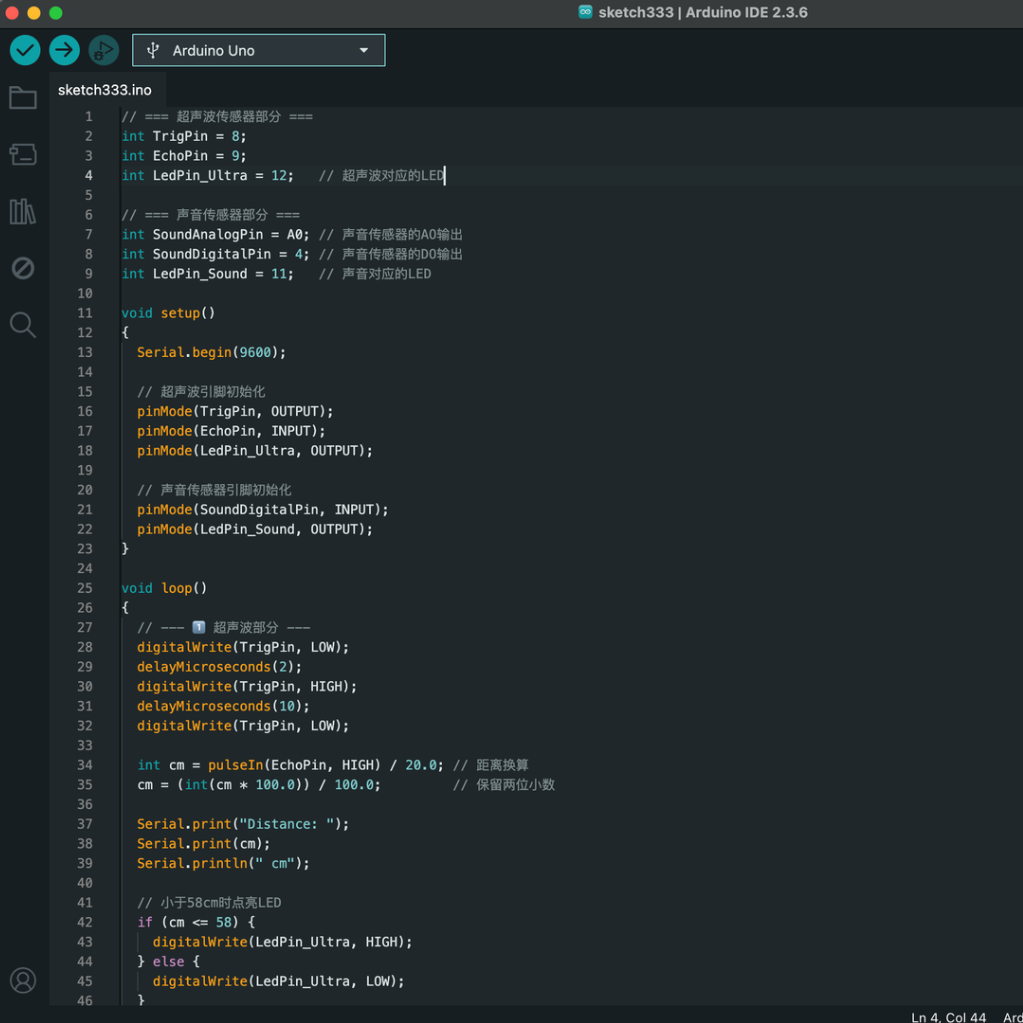
Task: Click the sketch333 window title
Action: [638, 12]
